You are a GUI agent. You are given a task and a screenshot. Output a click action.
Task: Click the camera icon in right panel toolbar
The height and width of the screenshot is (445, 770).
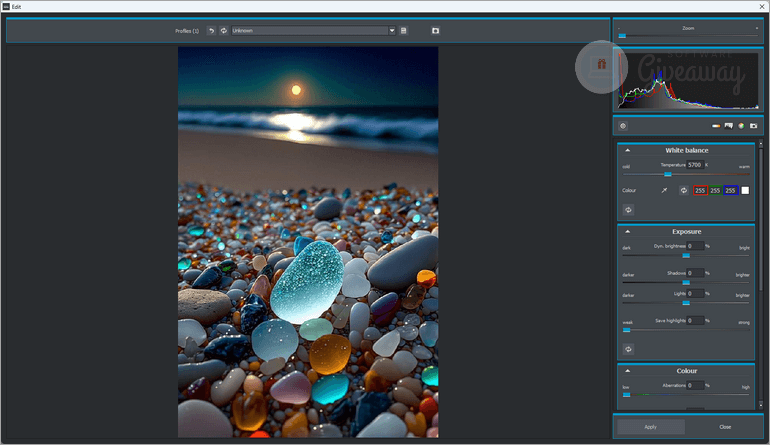pyautogui.click(x=753, y=126)
